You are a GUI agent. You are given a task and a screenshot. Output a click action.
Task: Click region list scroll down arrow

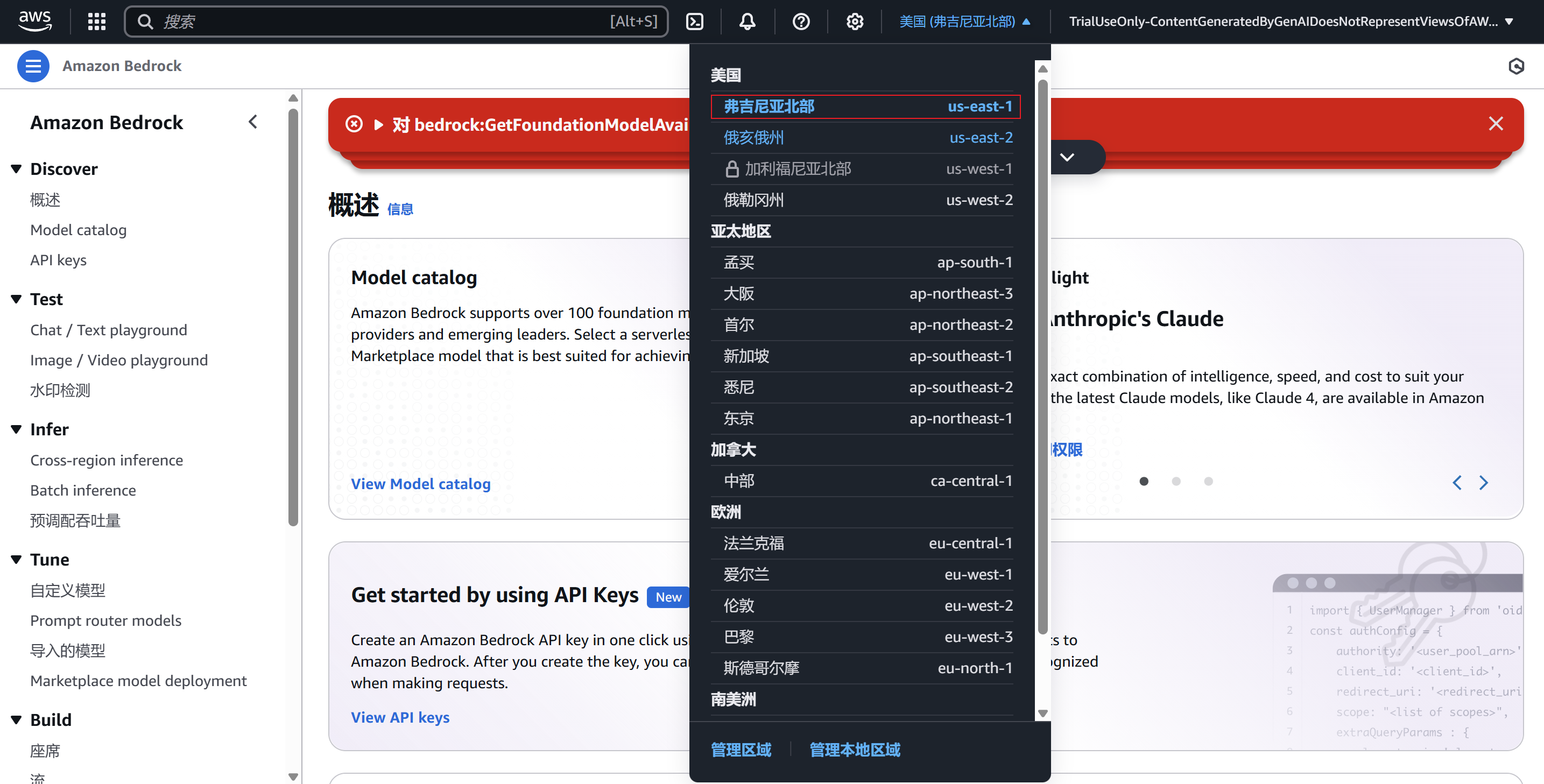click(x=1043, y=714)
